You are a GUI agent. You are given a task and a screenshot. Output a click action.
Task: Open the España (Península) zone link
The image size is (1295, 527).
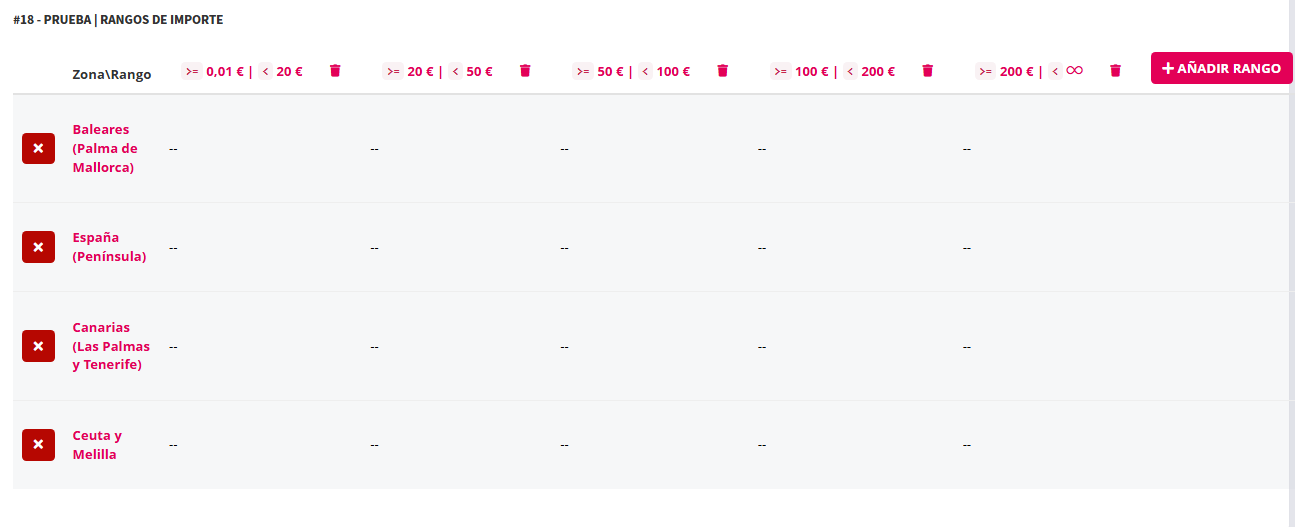(109, 247)
